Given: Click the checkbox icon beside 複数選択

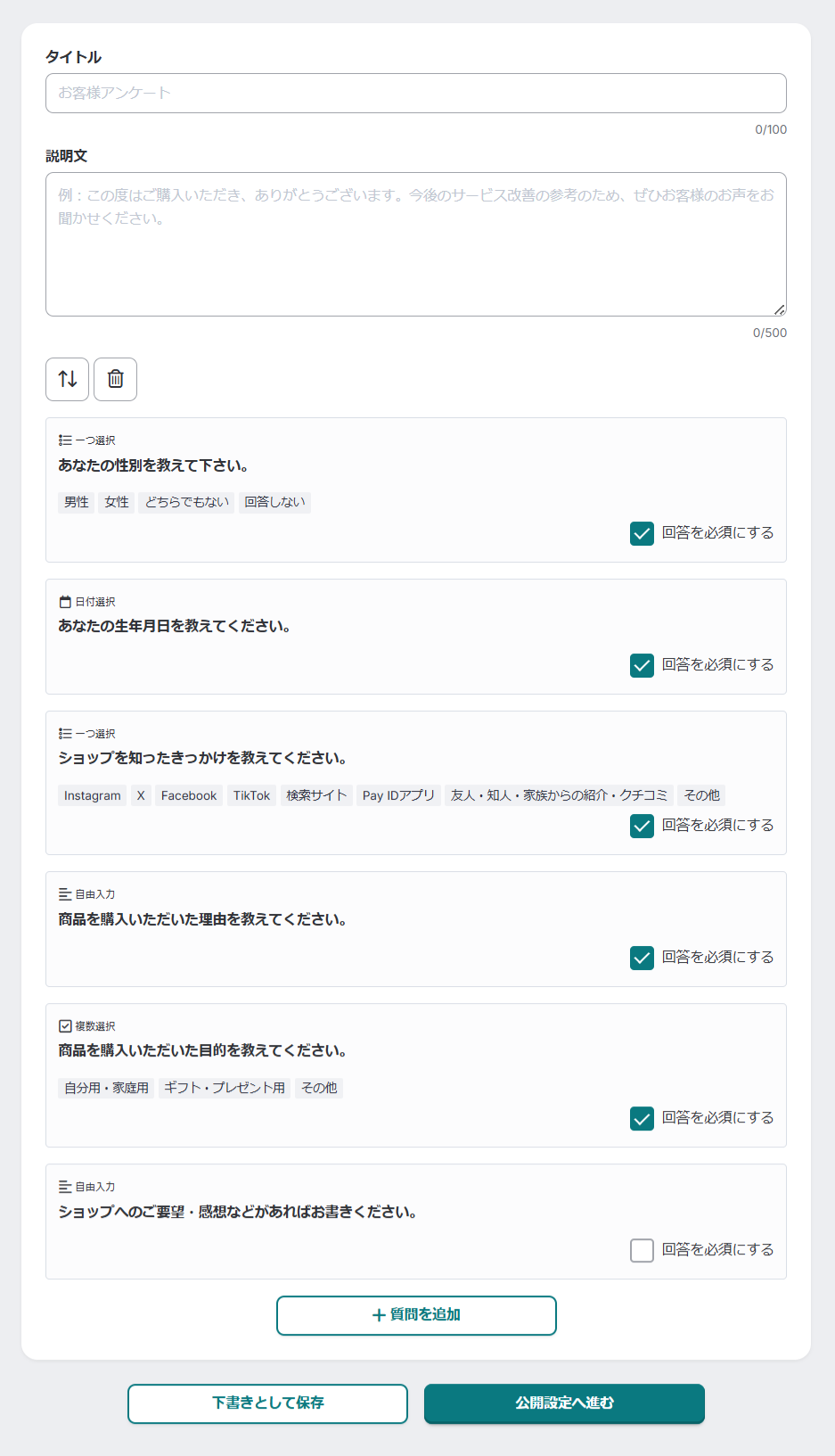Looking at the screenshot, I should pos(65,1026).
